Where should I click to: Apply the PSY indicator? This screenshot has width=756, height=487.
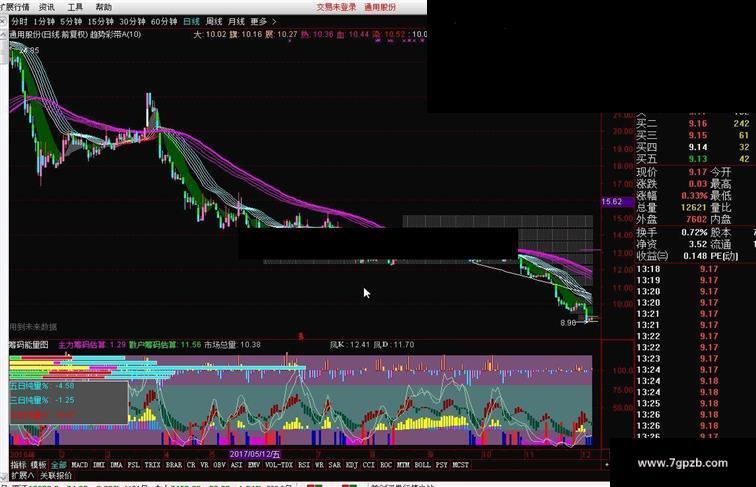[x=441, y=465]
